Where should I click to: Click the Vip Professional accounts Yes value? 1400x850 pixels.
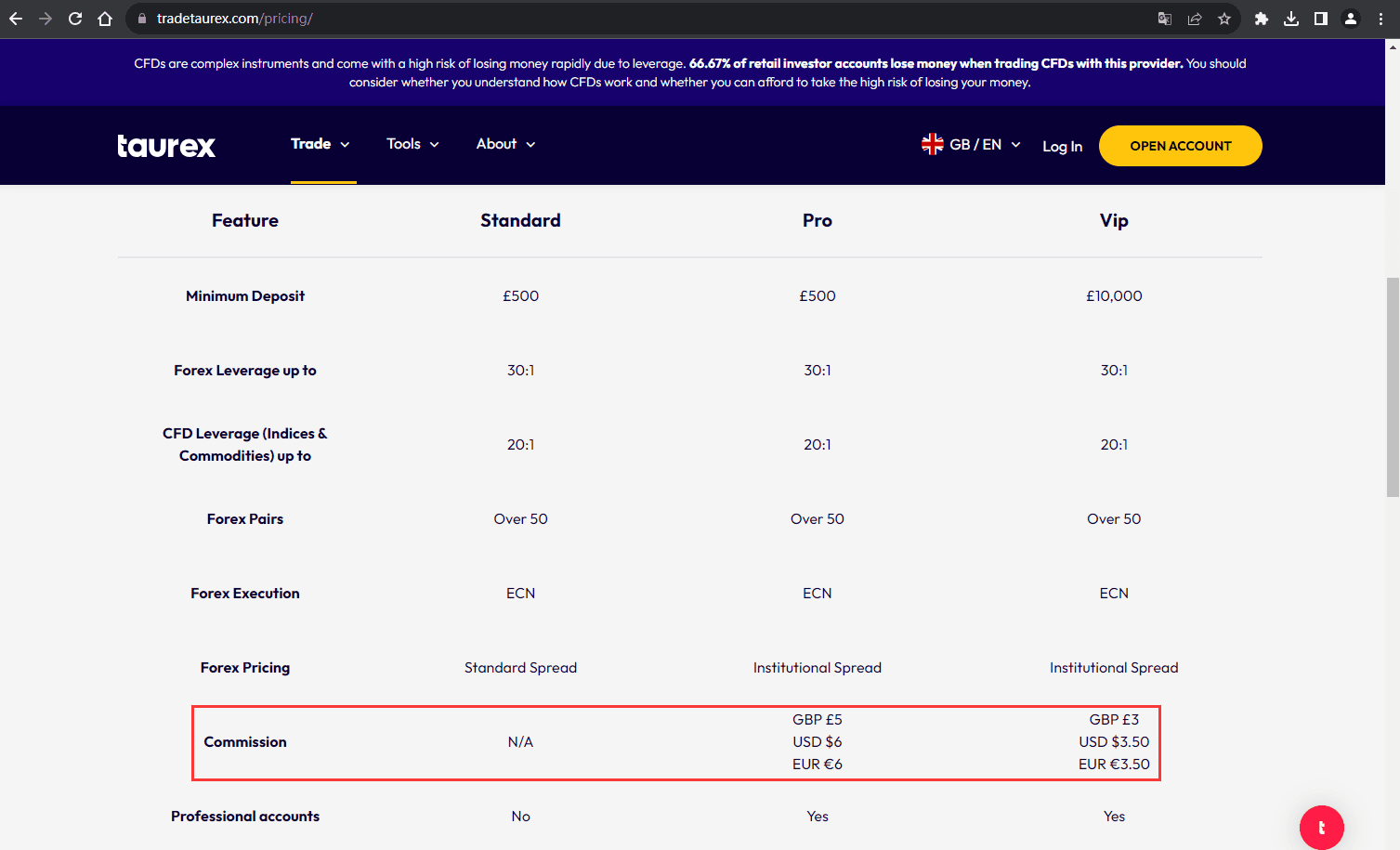(1114, 816)
